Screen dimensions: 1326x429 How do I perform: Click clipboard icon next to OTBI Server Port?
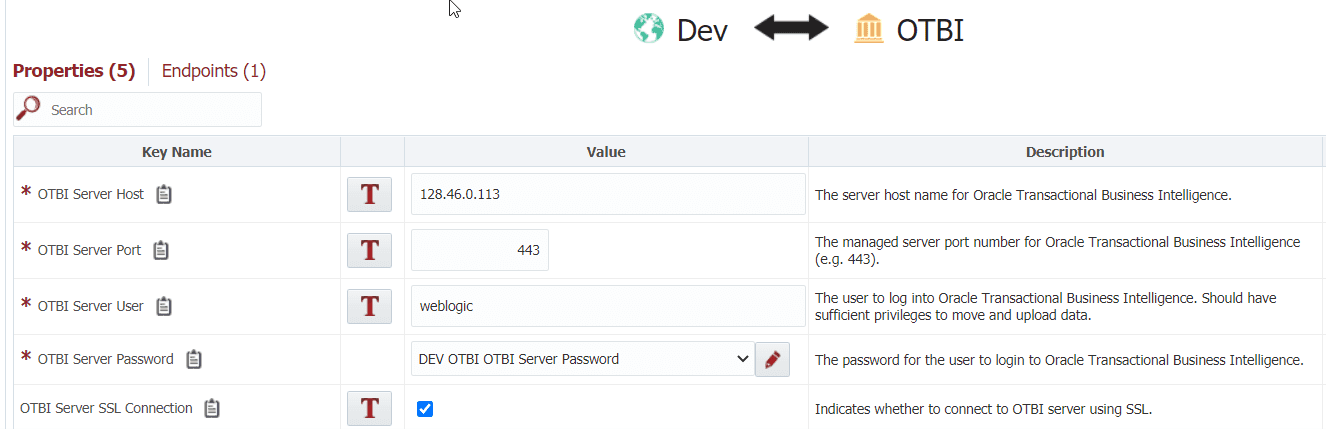point(161,250)
